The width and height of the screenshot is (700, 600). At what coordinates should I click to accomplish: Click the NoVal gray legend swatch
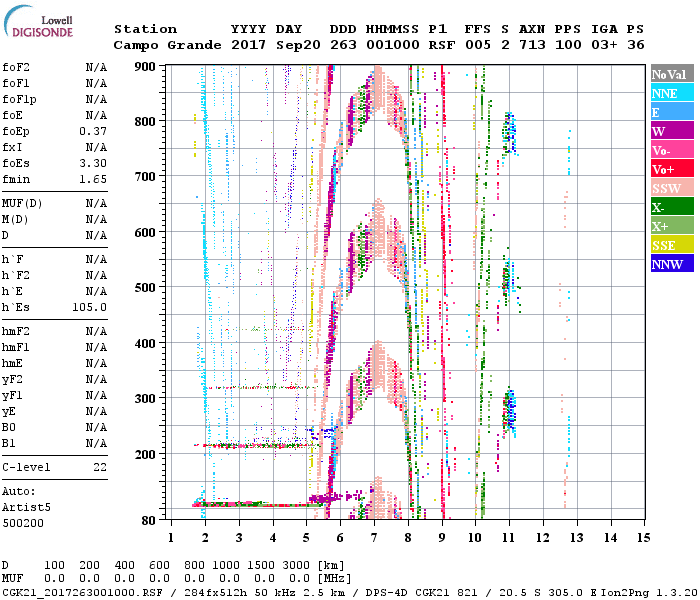(x=671, y=74)
